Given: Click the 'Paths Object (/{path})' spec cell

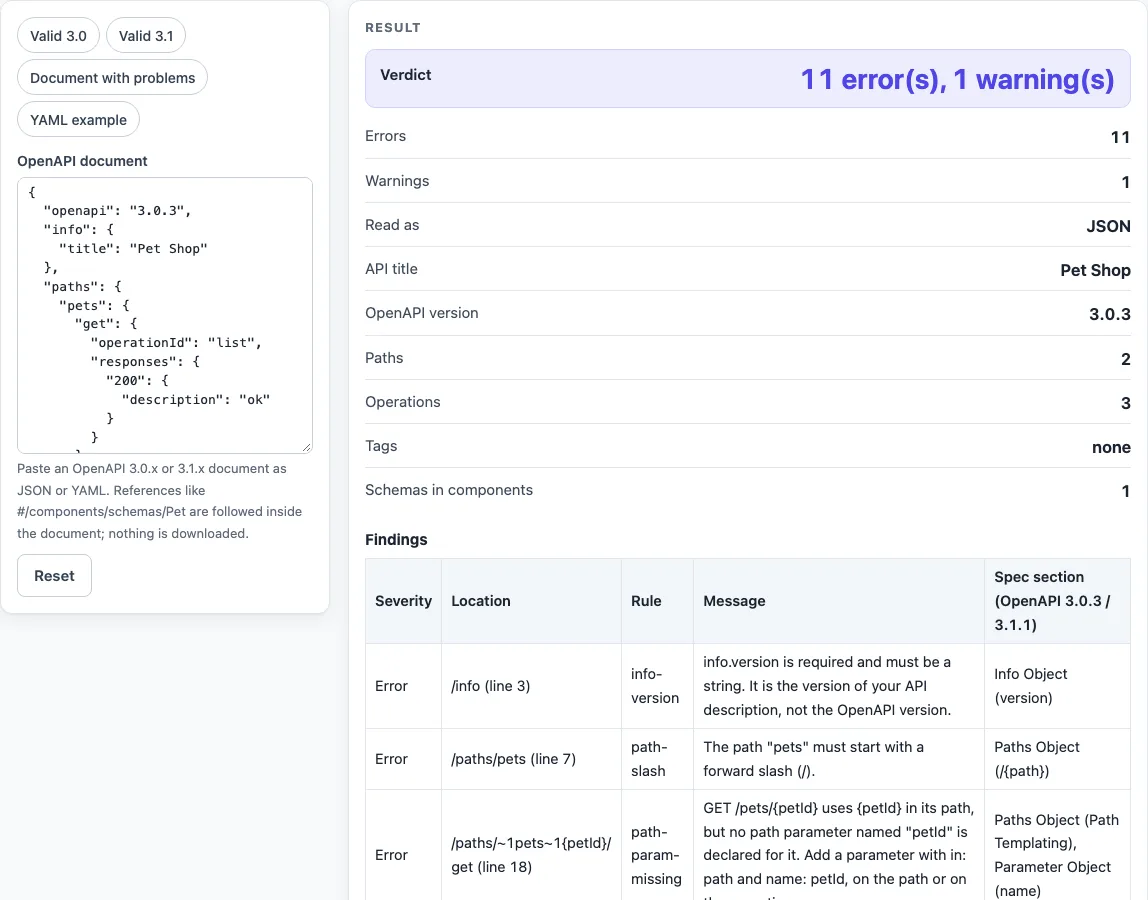Looking at the screenshot, I should pyautogui.click(x=1057, y=759).
